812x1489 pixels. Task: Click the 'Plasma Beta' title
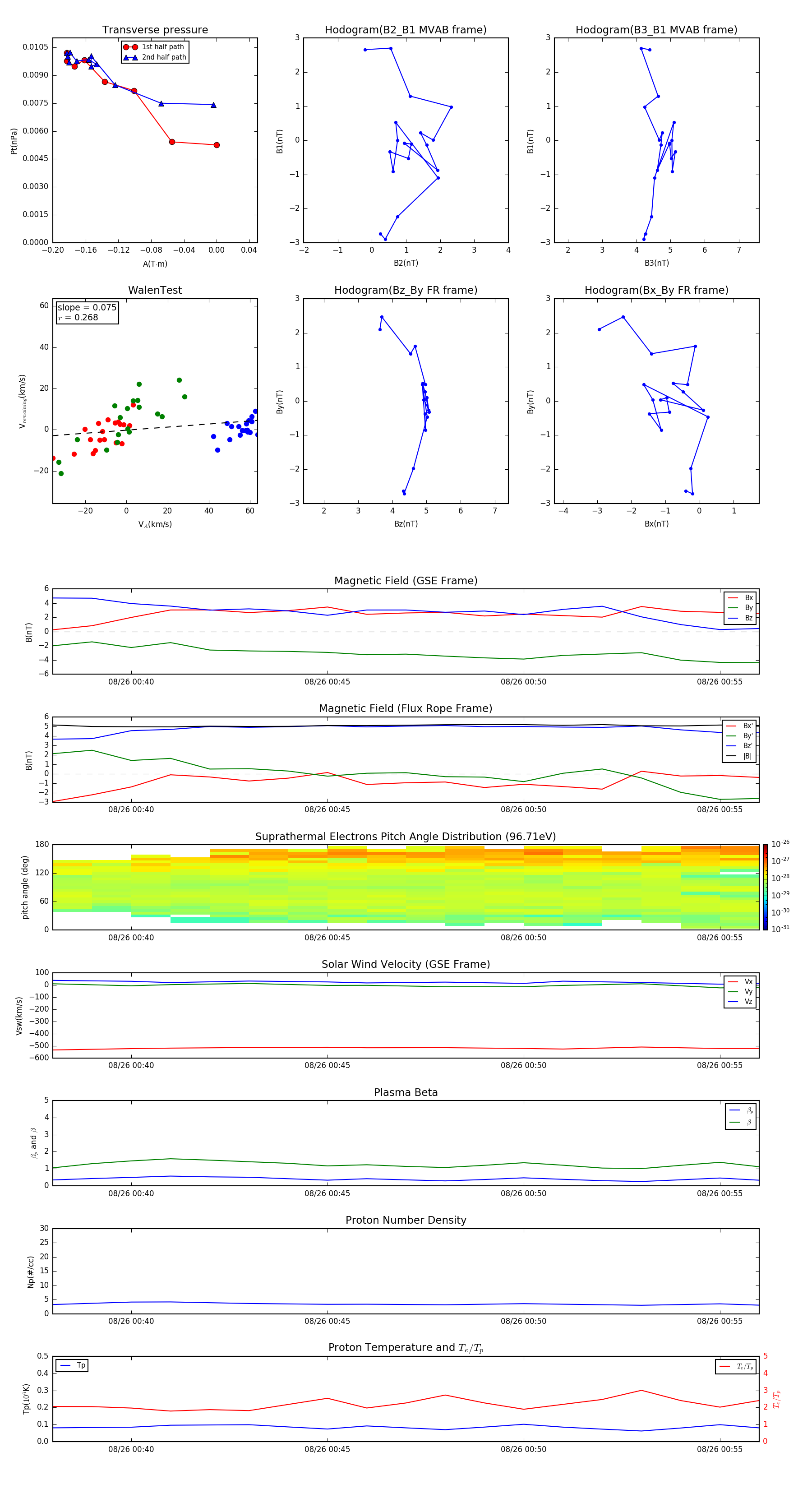coord(406,1092)
